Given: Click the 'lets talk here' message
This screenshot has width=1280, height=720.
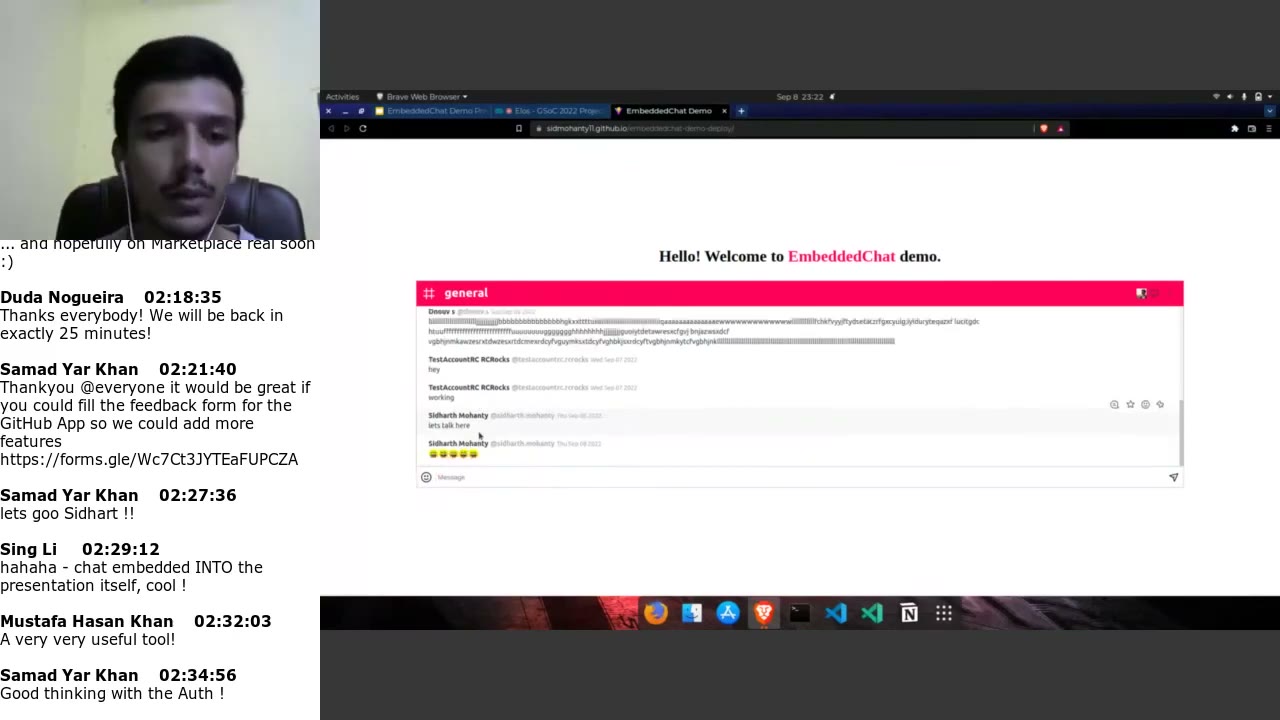Looking at the screenshot, I should tap(449, 425).
